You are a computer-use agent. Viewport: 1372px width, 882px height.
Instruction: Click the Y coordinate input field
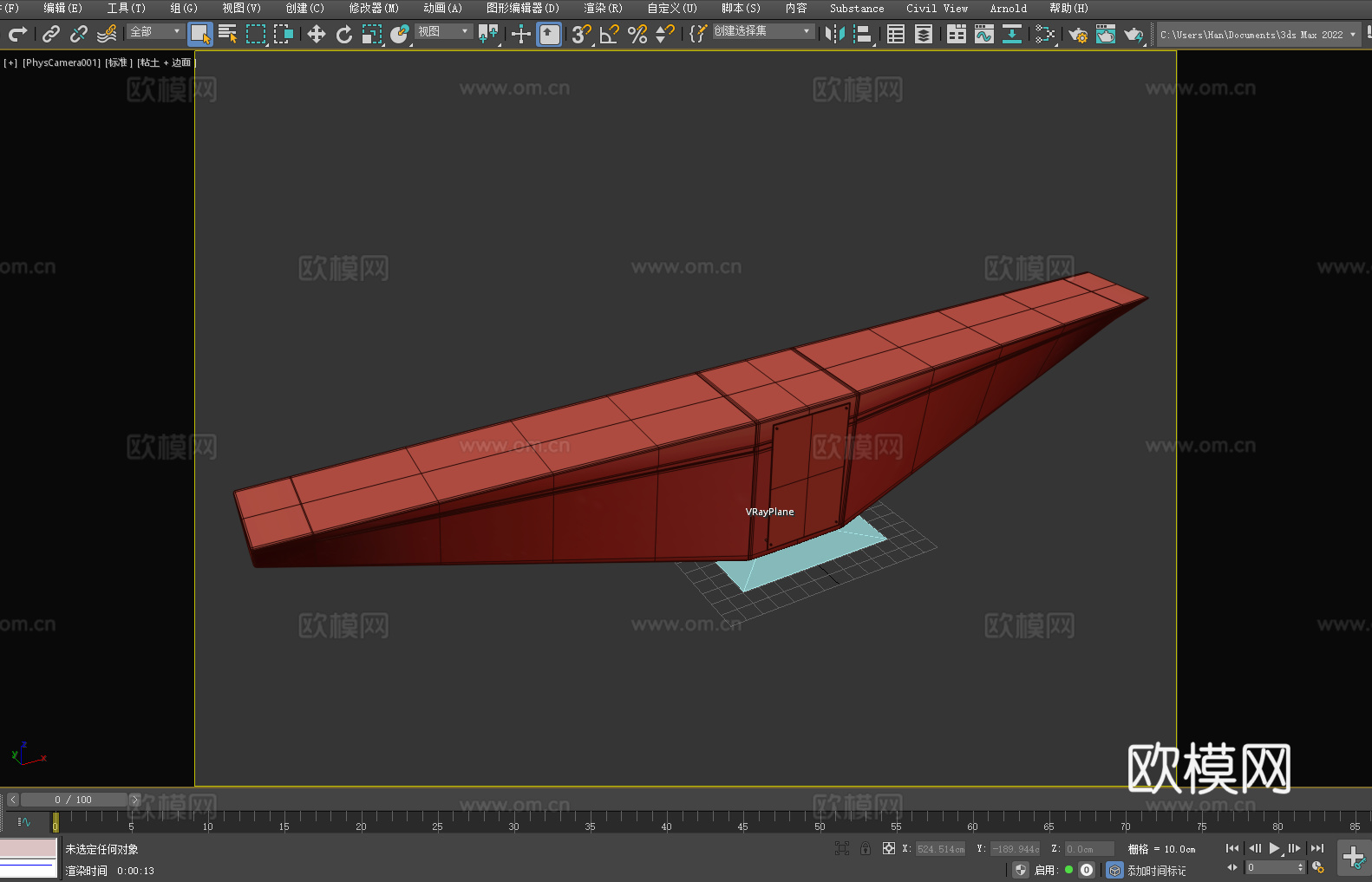[1016, 849]
